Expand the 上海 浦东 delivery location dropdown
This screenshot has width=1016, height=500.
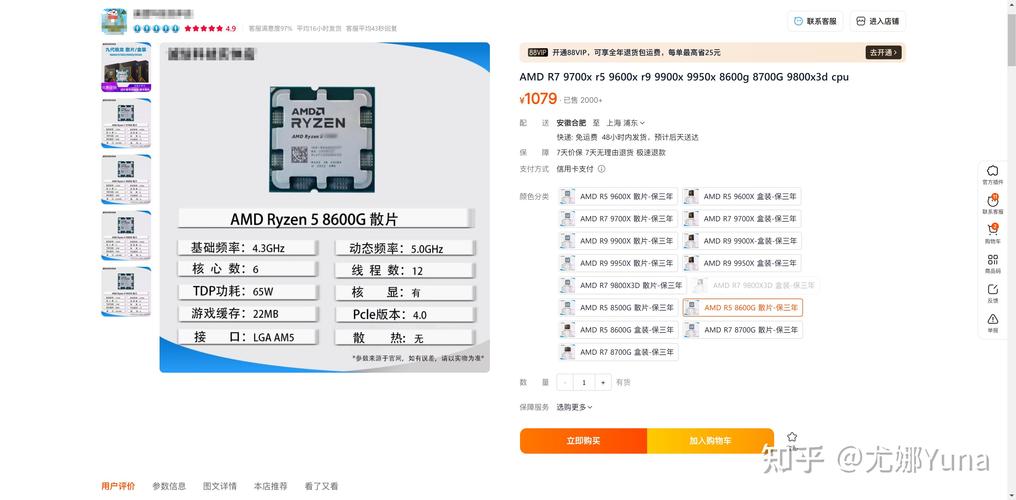tap(625, 122)
